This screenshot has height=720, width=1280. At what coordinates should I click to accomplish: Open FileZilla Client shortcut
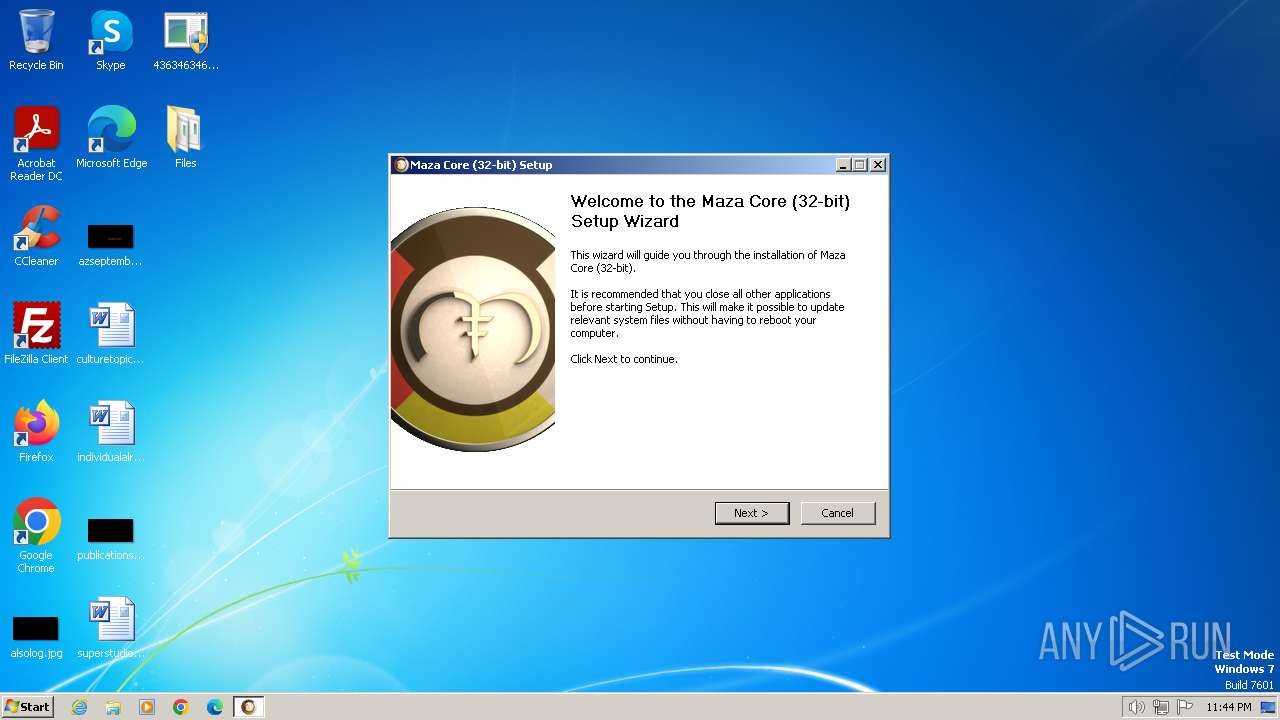click(x=36, y=333)
